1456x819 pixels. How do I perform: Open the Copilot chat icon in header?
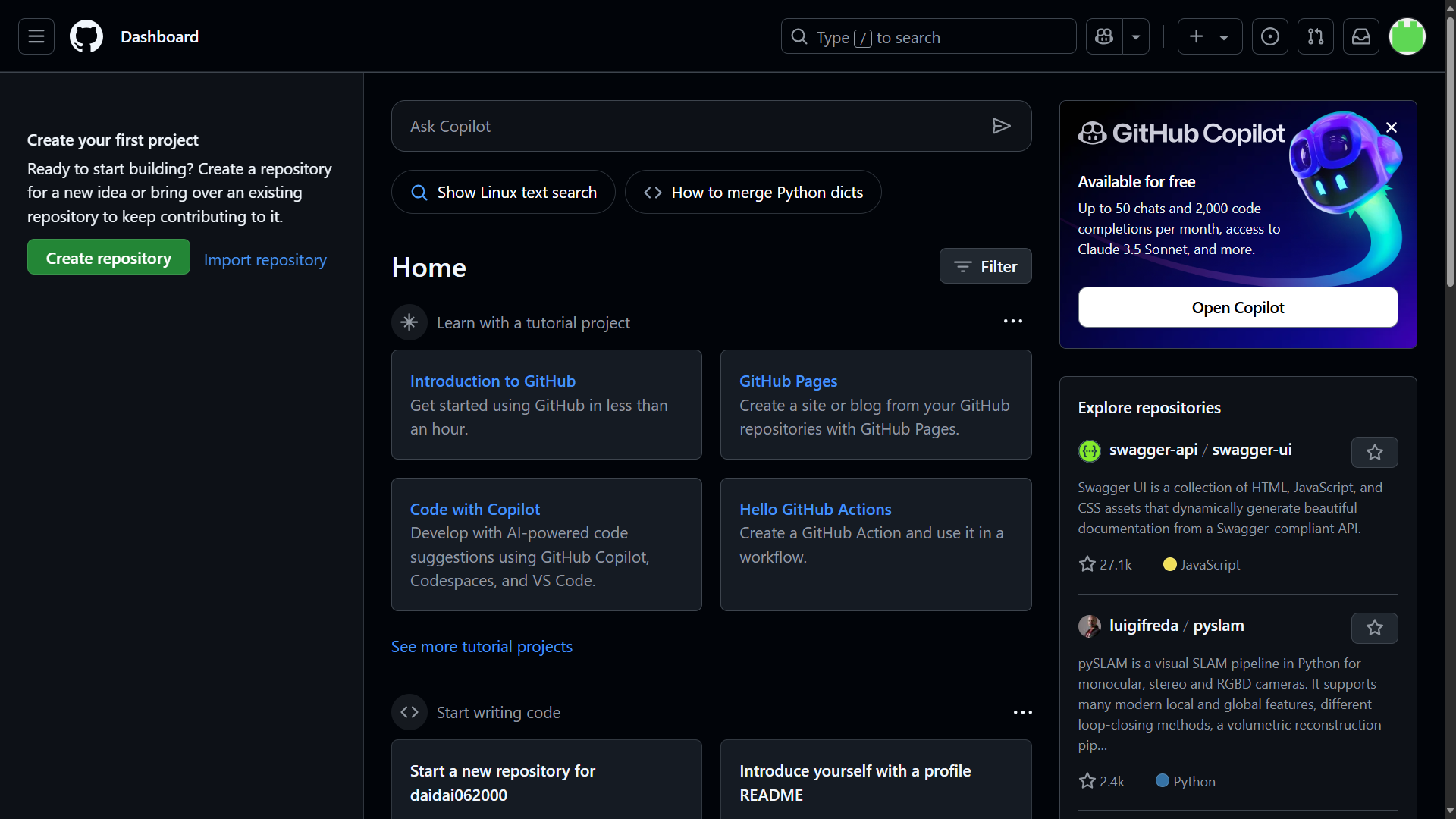[1104, 36]
